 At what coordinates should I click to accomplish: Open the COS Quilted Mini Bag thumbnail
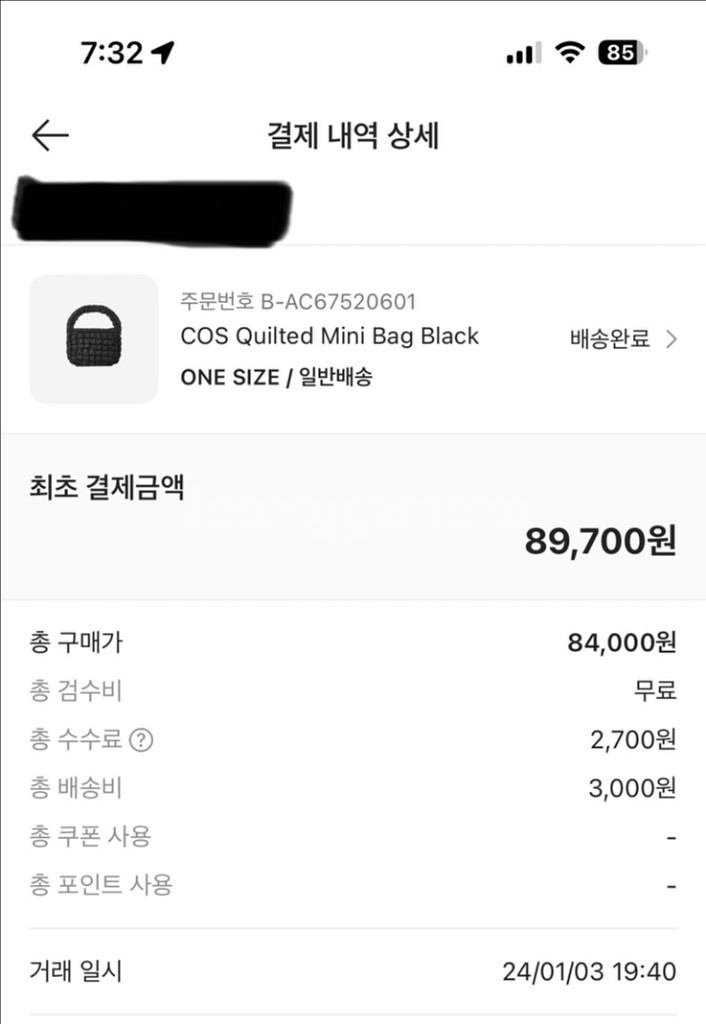click(94, 339)
